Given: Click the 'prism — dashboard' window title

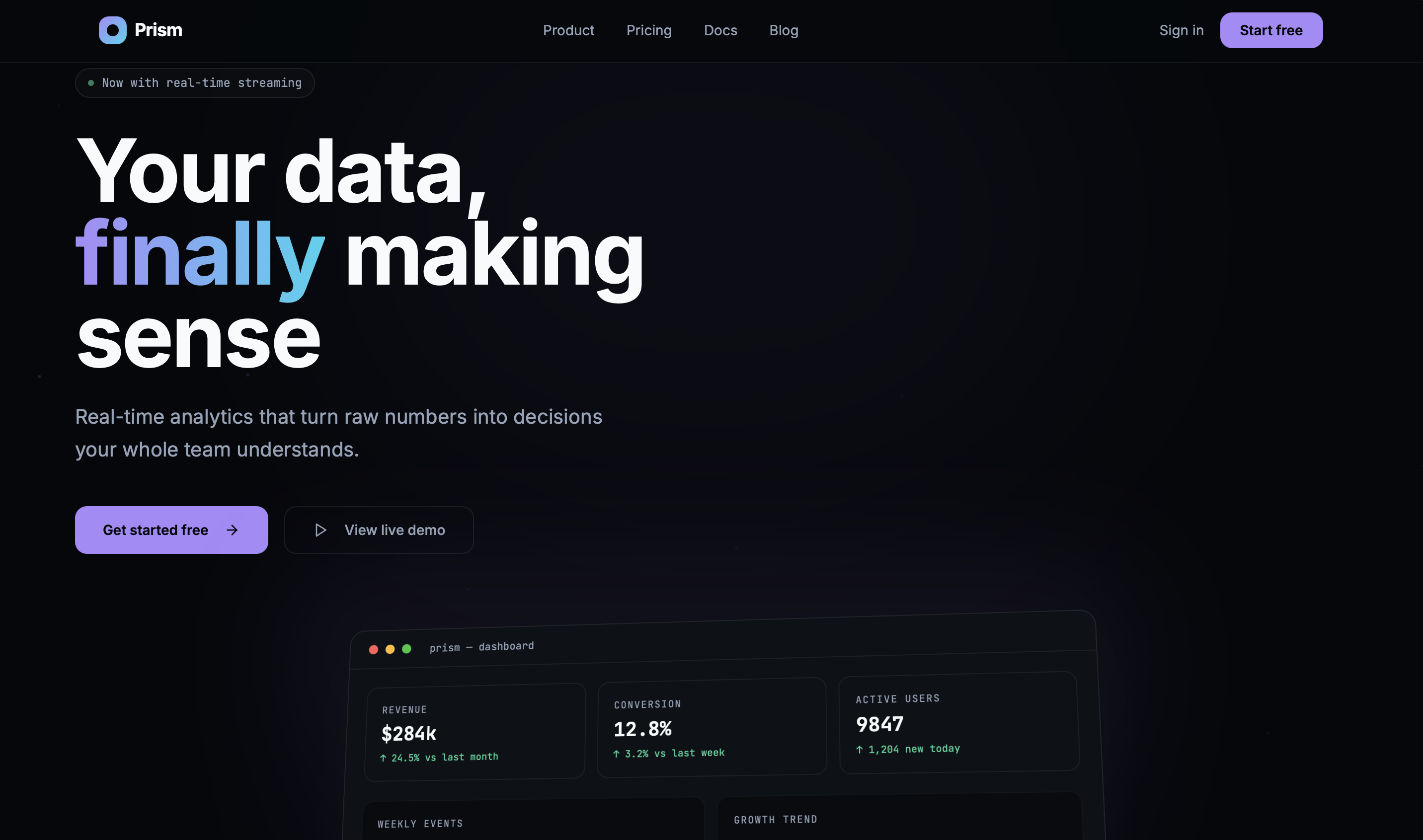Looking at the screenshot, I should [x=481, y=646].
